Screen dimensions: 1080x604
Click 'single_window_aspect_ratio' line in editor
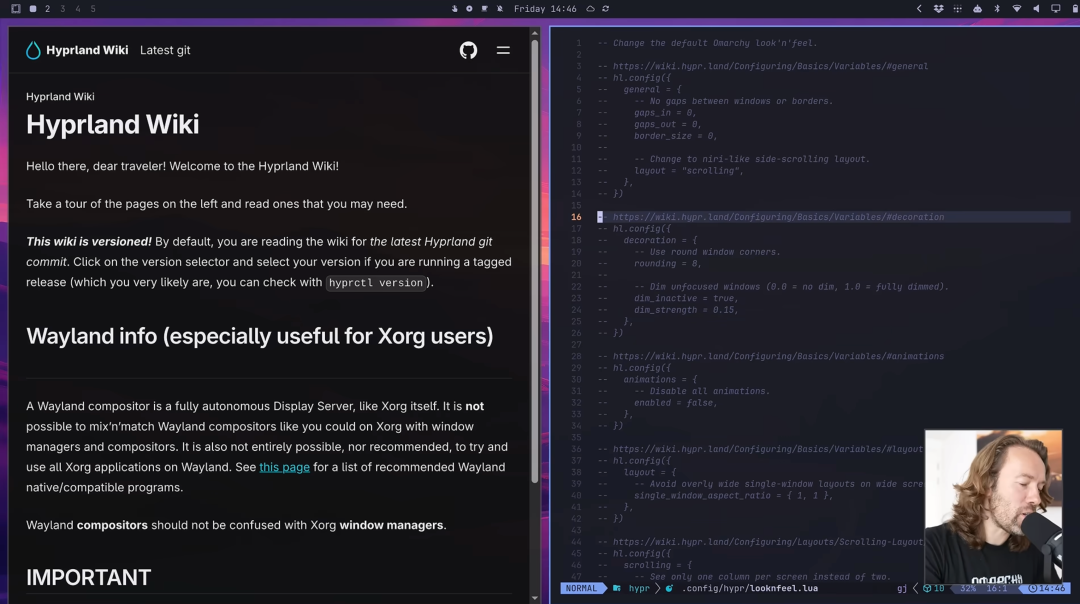pyautogui.click(x=734, y=495)
